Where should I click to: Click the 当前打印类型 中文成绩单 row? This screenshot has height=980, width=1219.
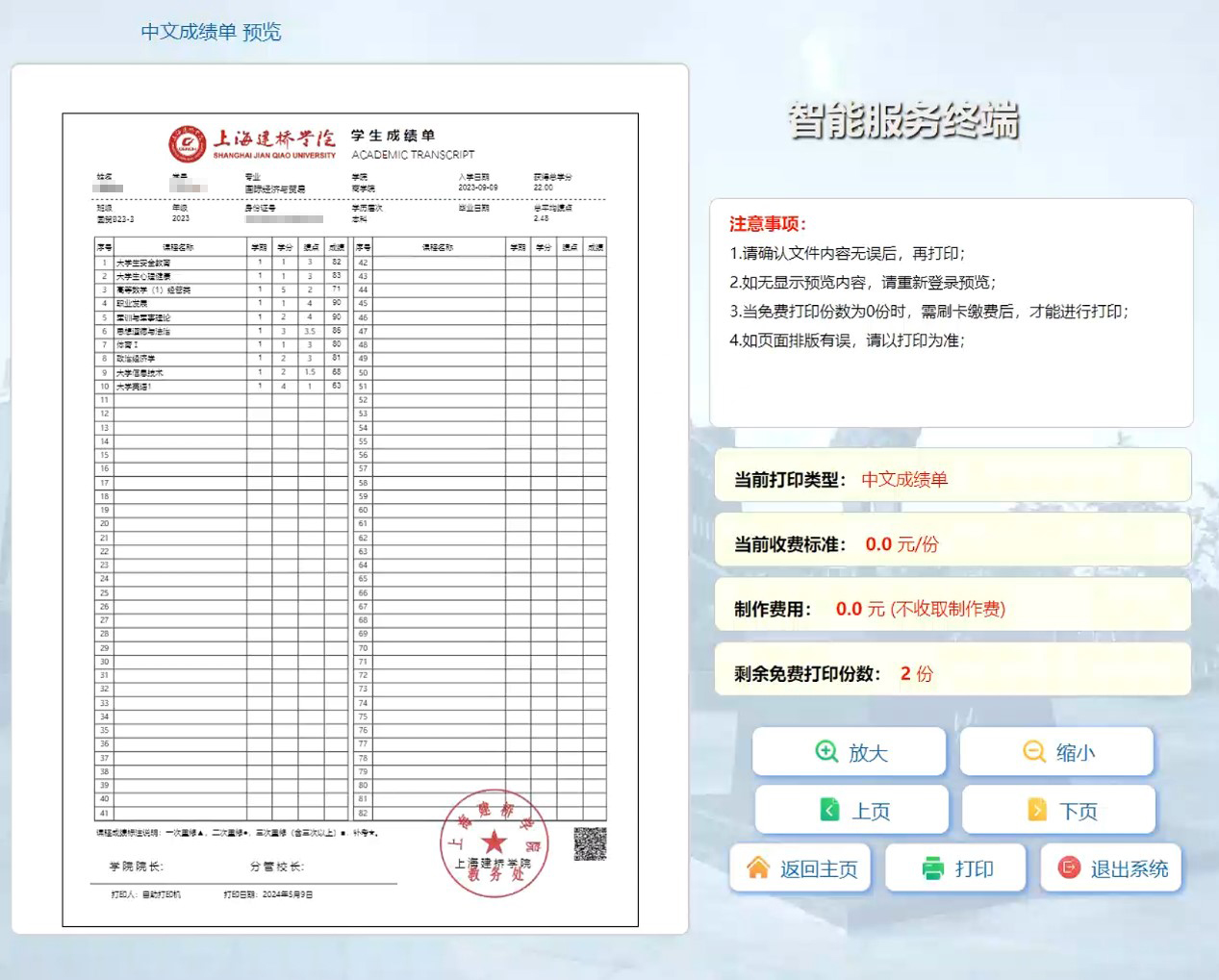tap(952, 479)
